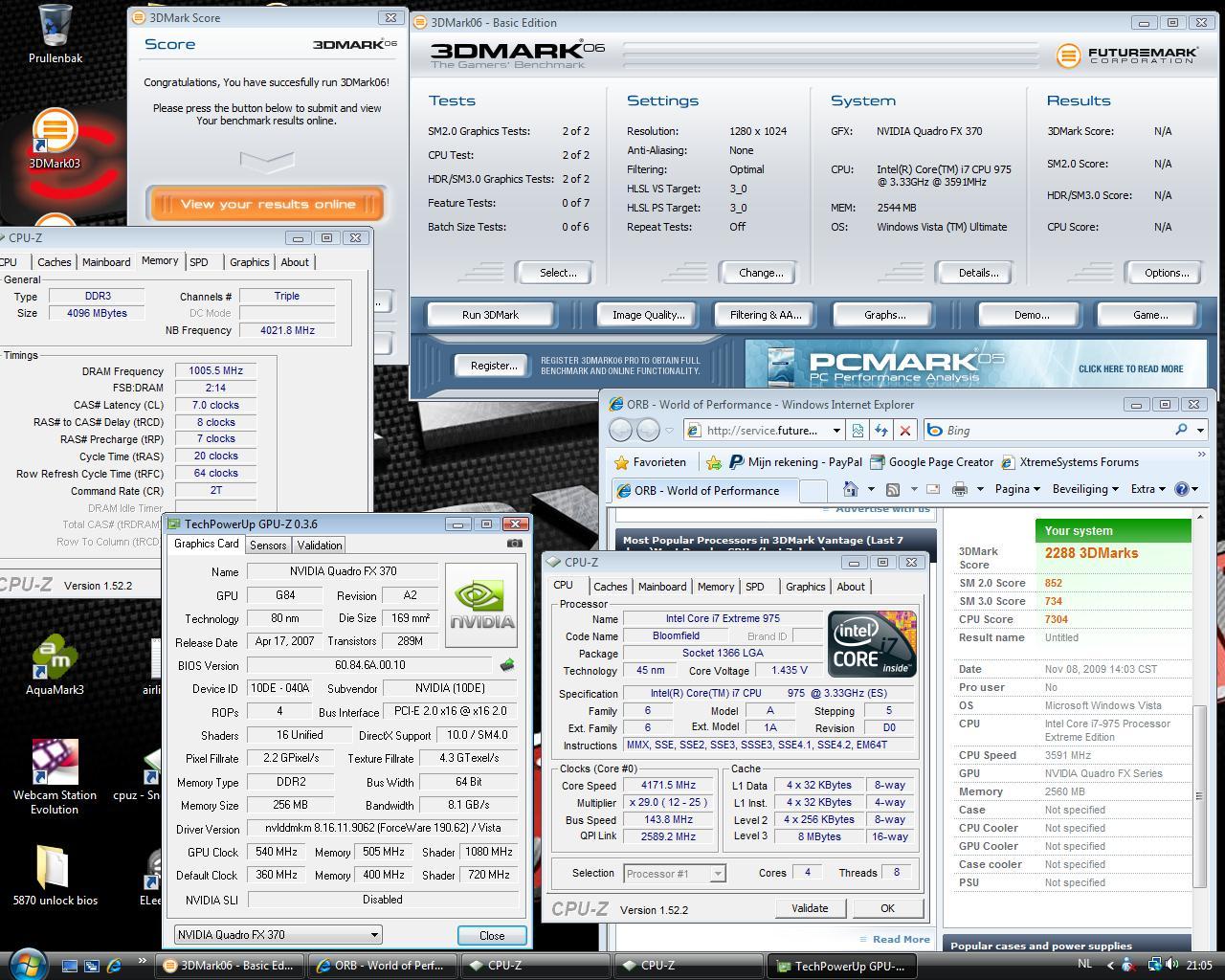Open the Pagina menu dropdown

[x=1016, y=489]
